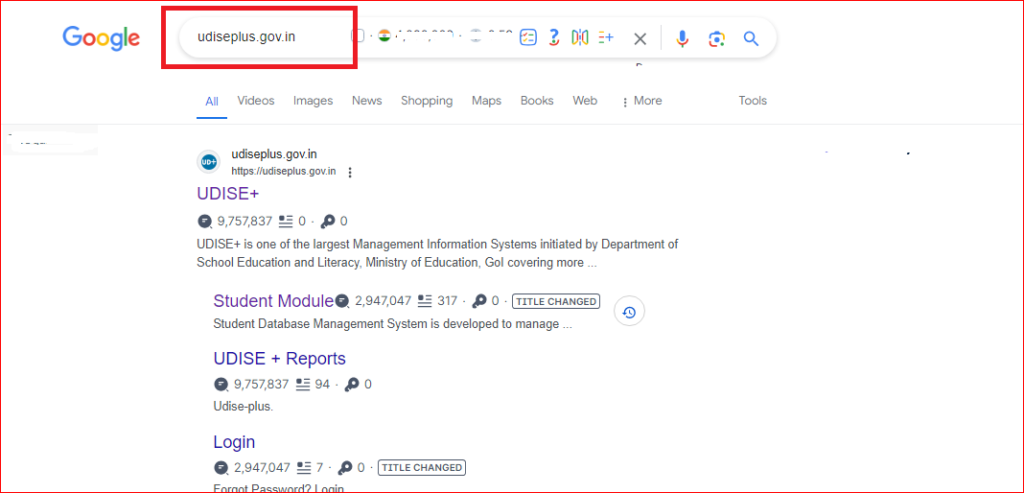
Task: Click list icon under UDISE+ title
Action: 286,221
